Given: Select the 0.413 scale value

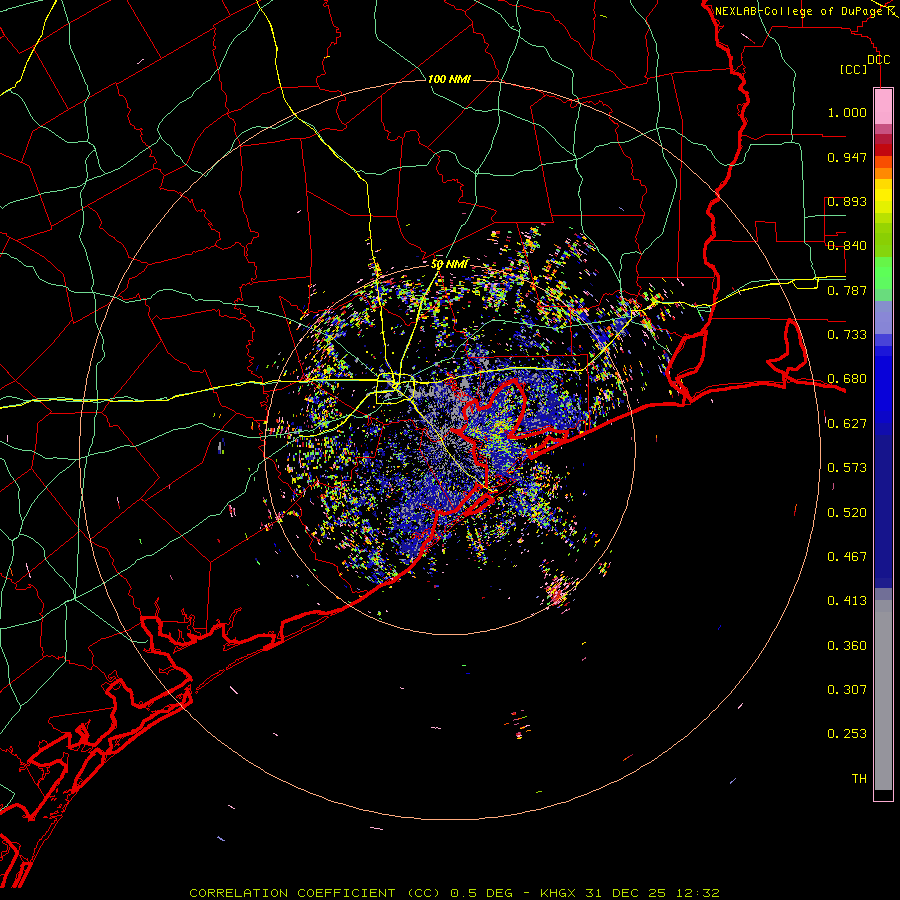Looking at the screenshot, I should [x=847, y=601].
